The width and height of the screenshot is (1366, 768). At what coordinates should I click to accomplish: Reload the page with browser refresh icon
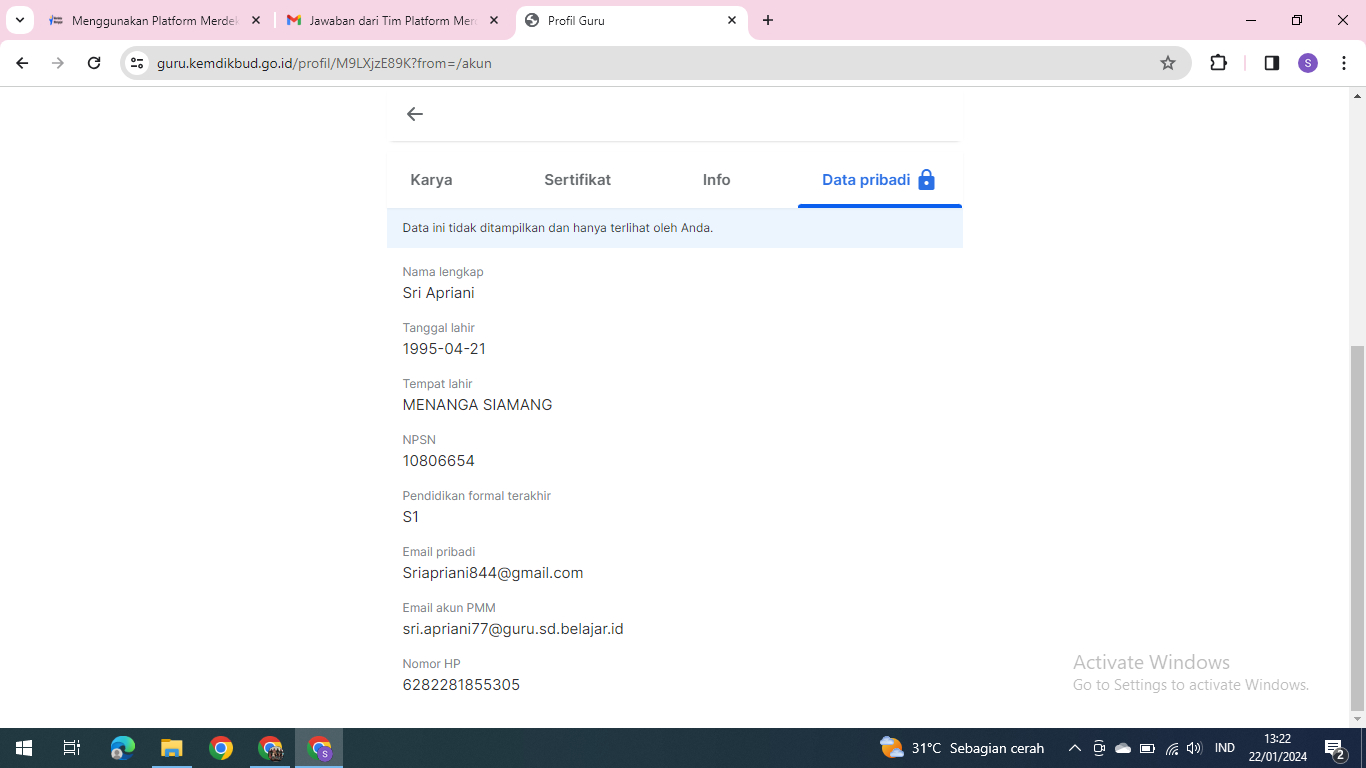pyautogui.click(x=94, y=63)
